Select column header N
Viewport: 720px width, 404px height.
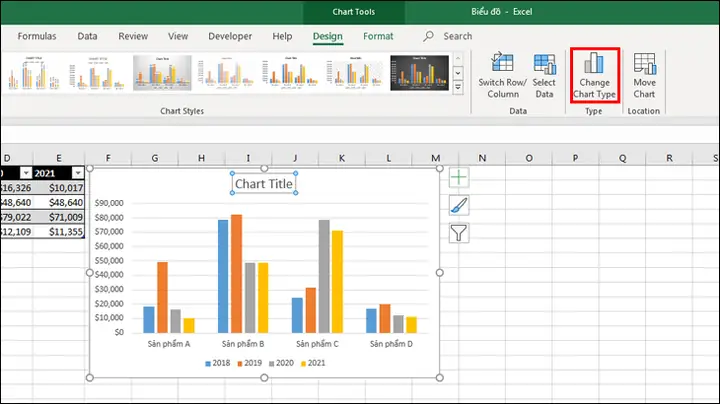tap(482, 158)
